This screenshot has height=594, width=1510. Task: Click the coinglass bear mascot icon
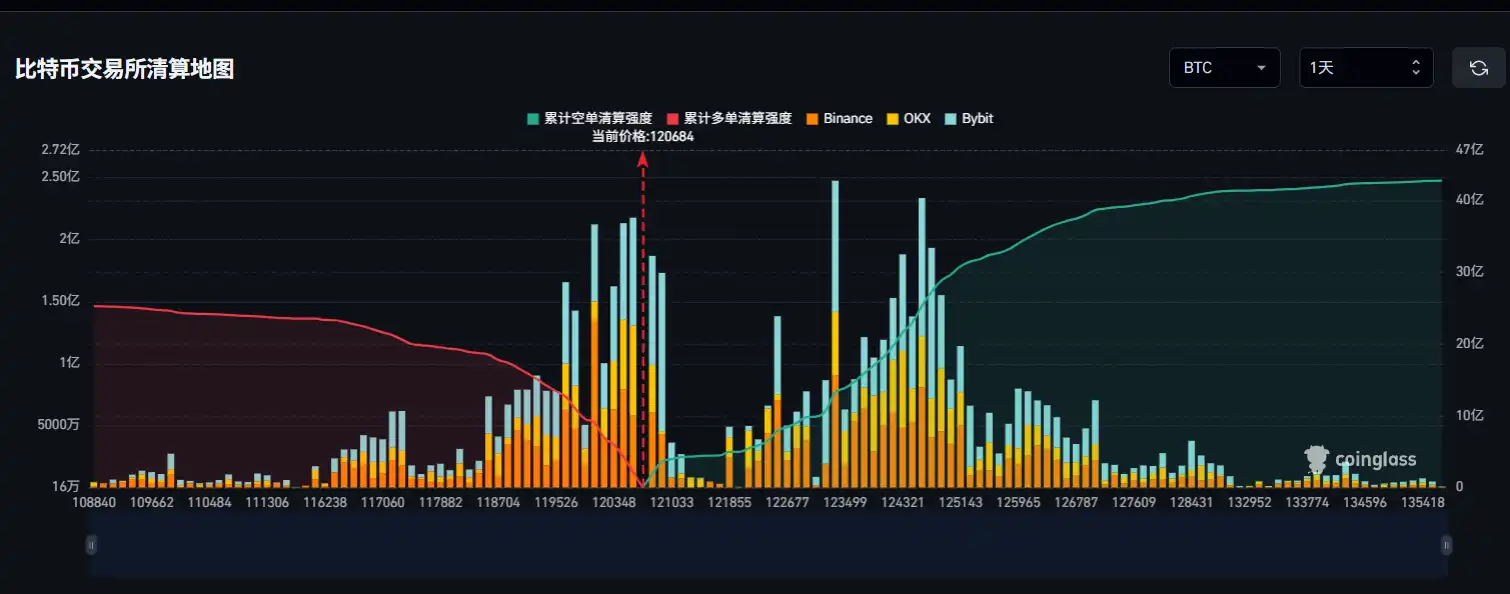click(x=1315, y=458)
